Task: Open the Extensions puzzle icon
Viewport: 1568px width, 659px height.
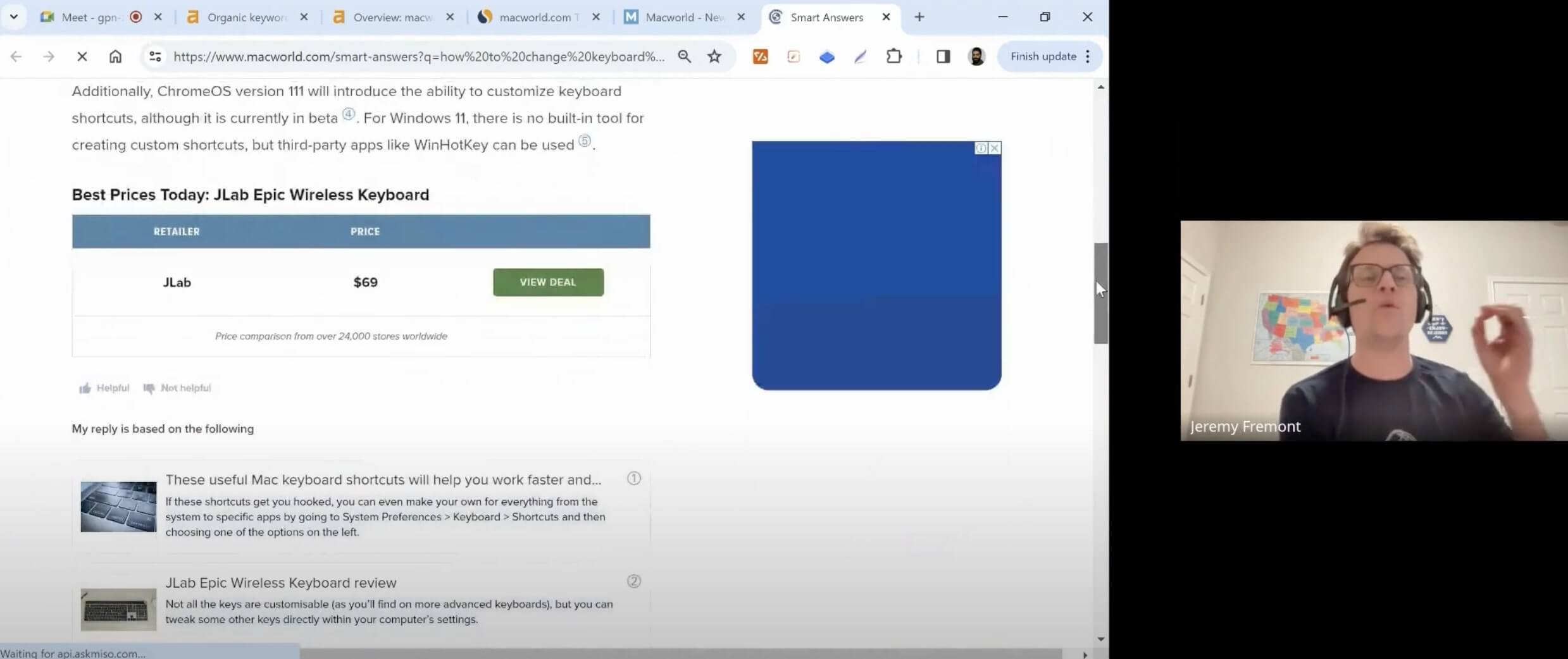Action: click(x=893, y=56)
